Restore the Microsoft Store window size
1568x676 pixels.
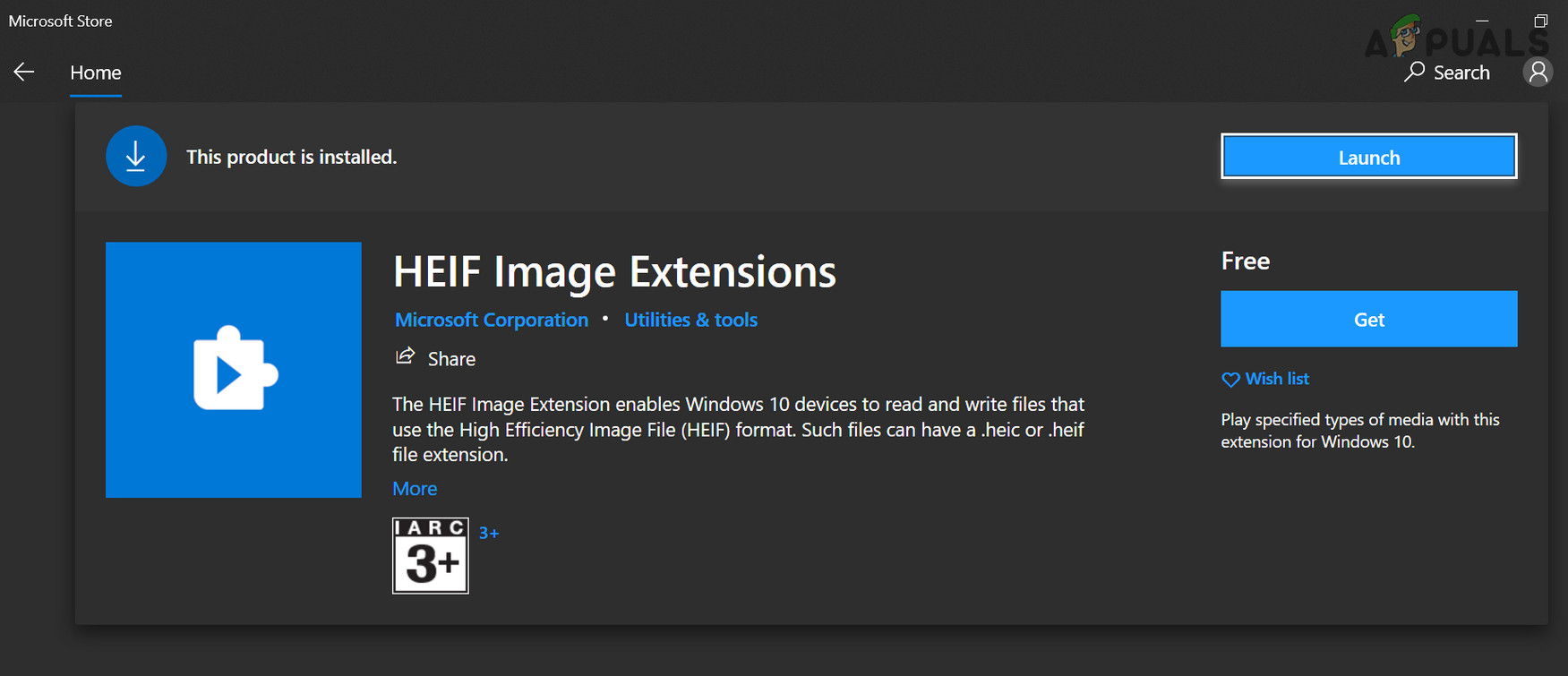click(1540, 21)
